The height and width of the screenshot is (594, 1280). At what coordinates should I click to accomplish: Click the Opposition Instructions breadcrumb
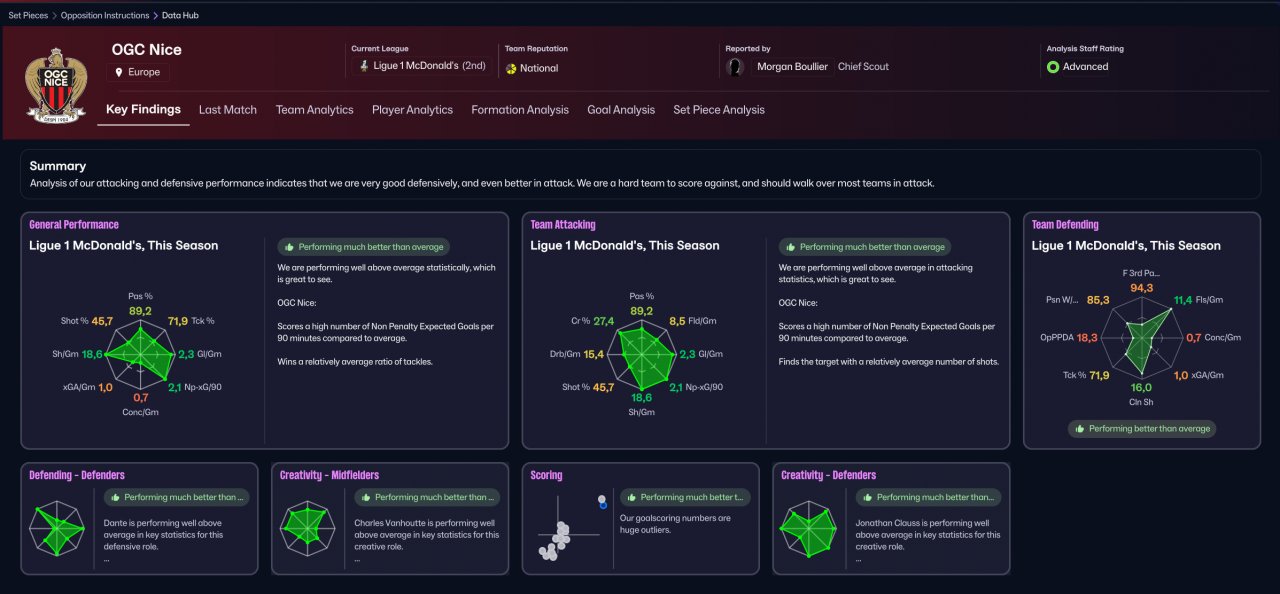(105, 15)
